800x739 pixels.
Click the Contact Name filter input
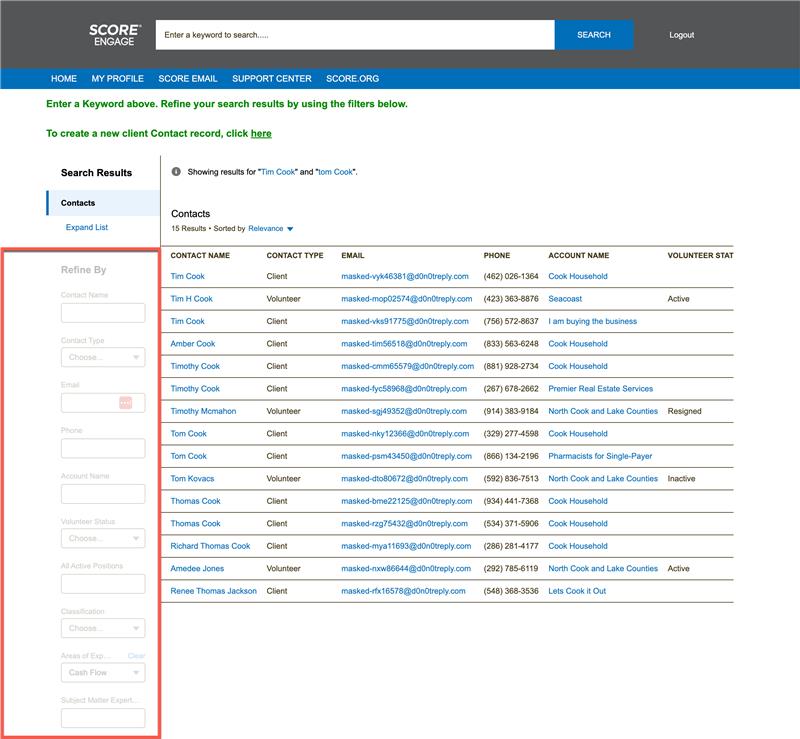pyautogui.click(x=103, y=313)
